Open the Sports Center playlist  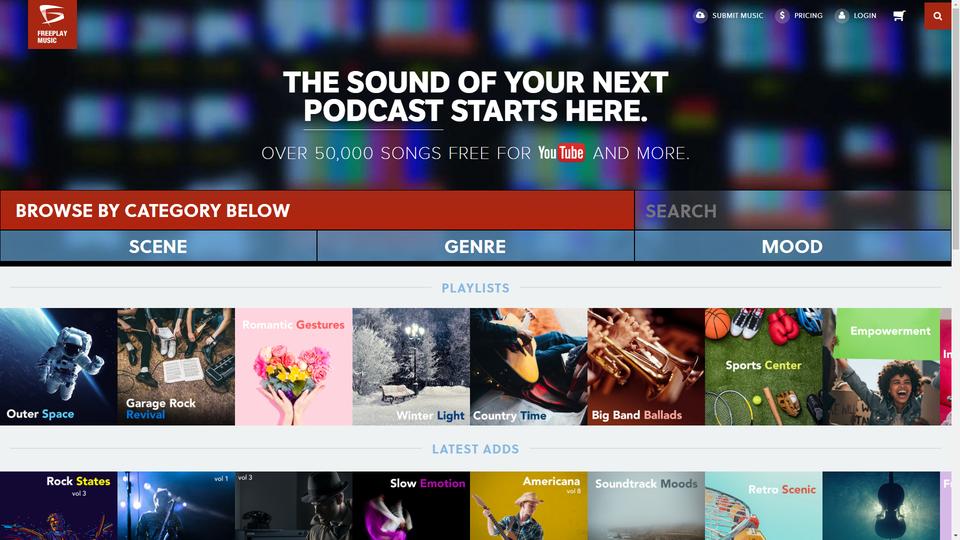coord(764,367)
